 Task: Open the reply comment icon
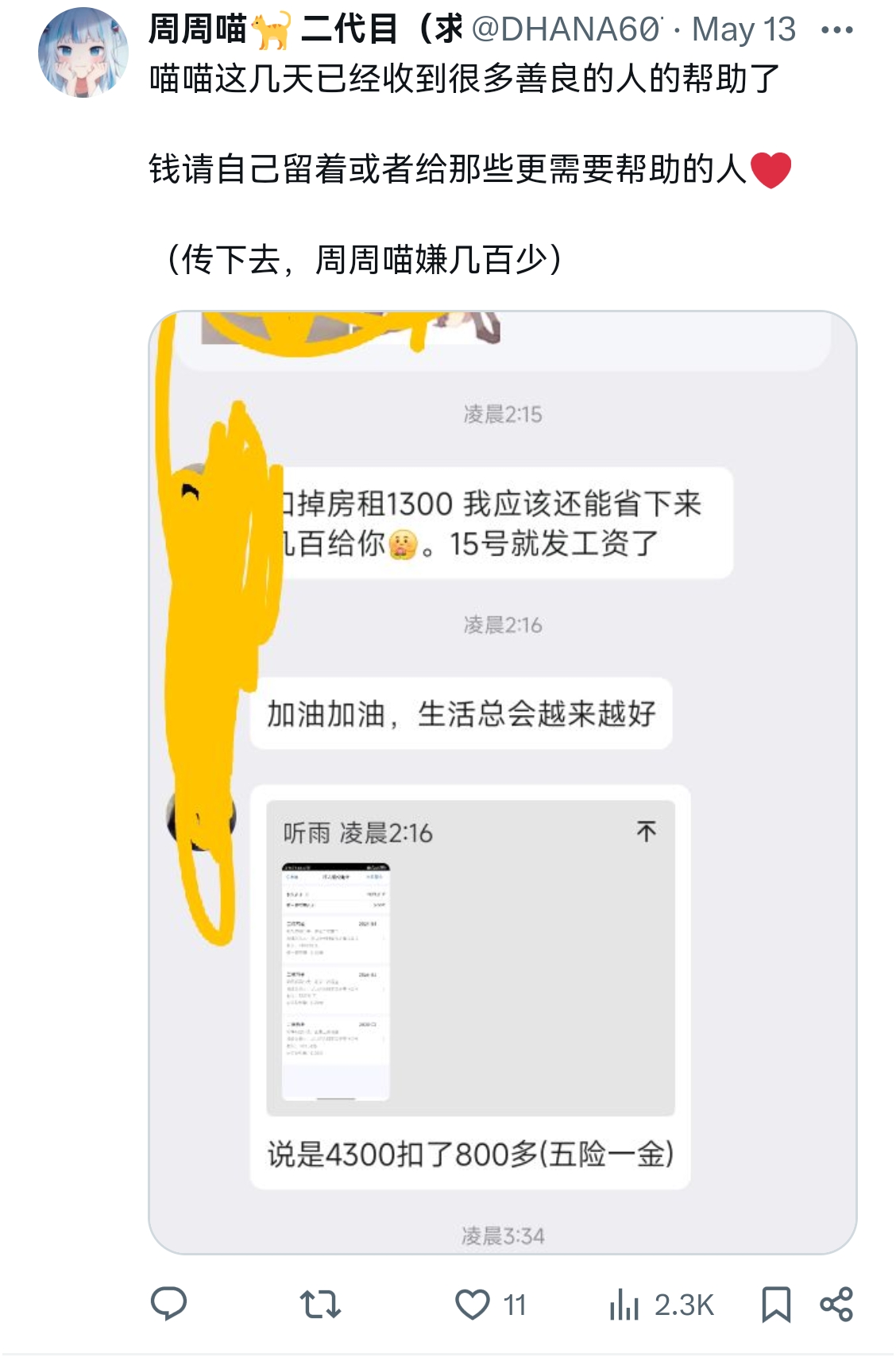click(168, 1304)
